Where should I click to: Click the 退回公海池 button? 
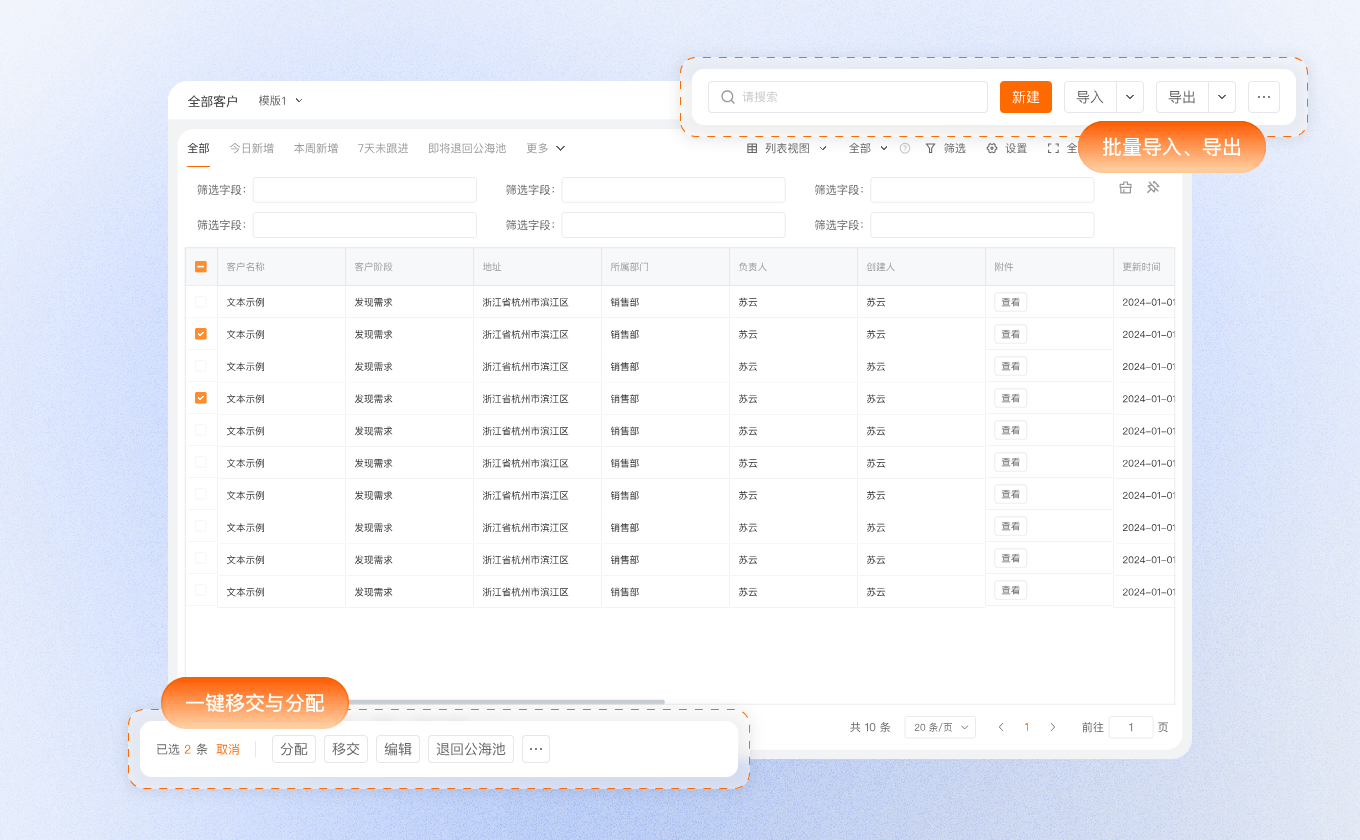click(471, 749)
